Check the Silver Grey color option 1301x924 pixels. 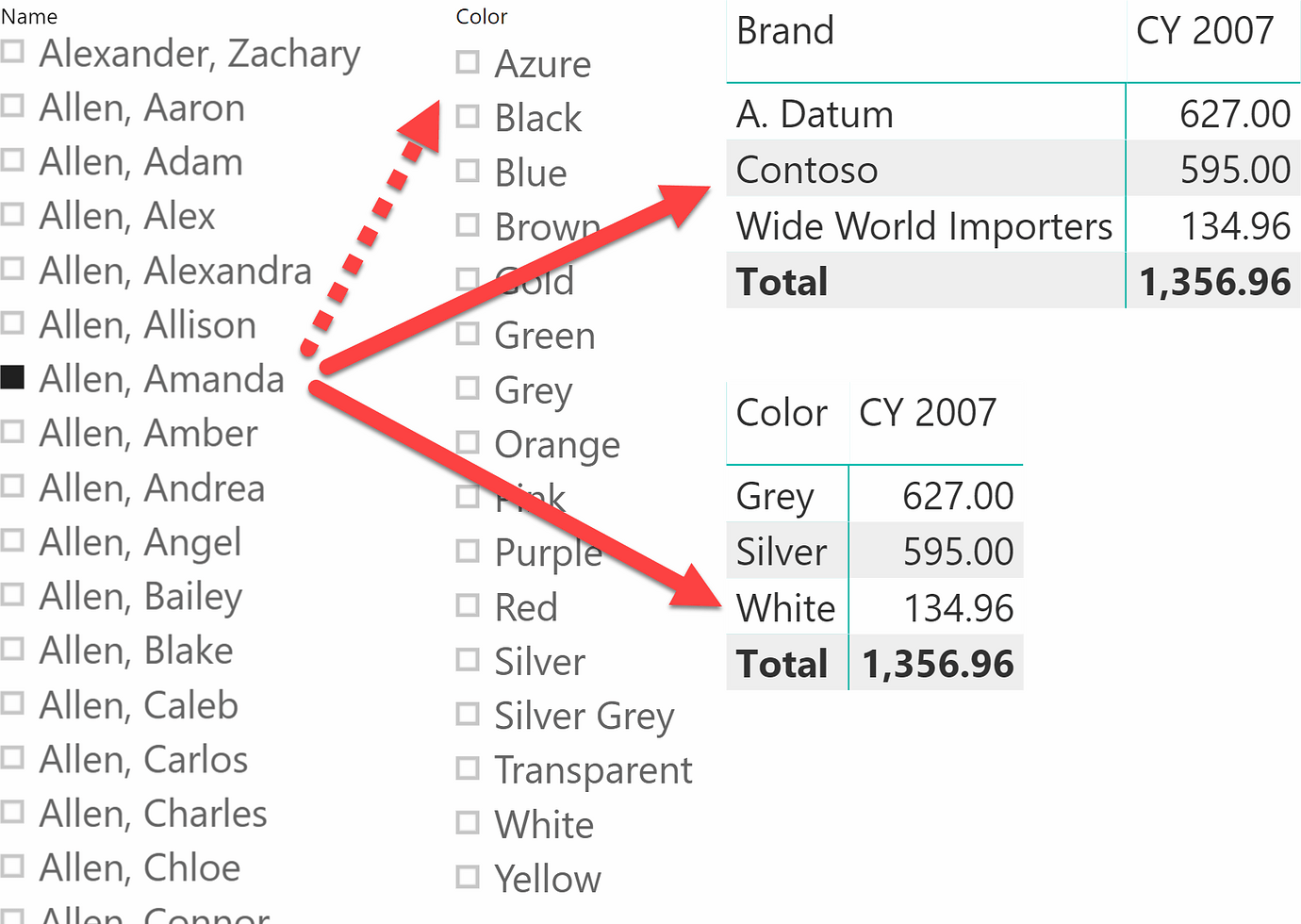(x=468, y=715)
